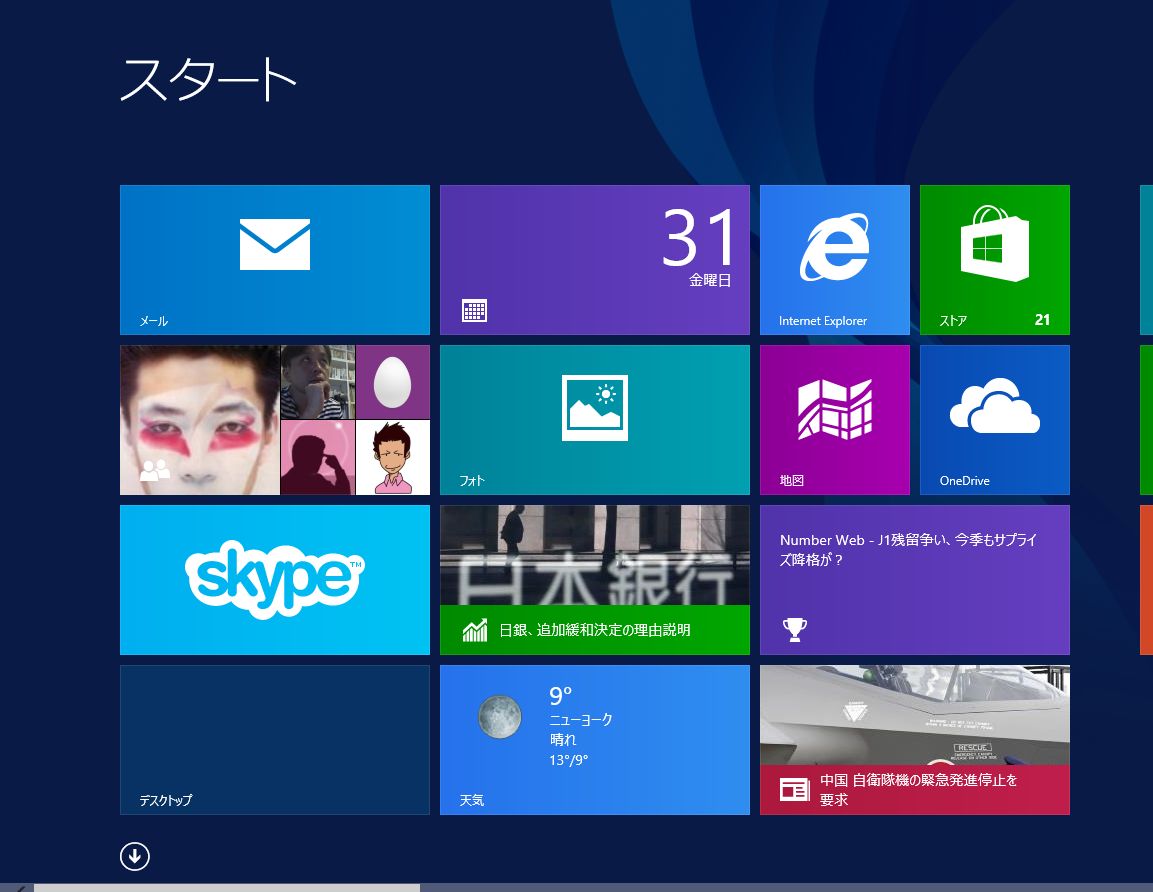1153x892 pixels.
Task: Open Finance tile about 日銀 news
Action: (x=594, y=579)
